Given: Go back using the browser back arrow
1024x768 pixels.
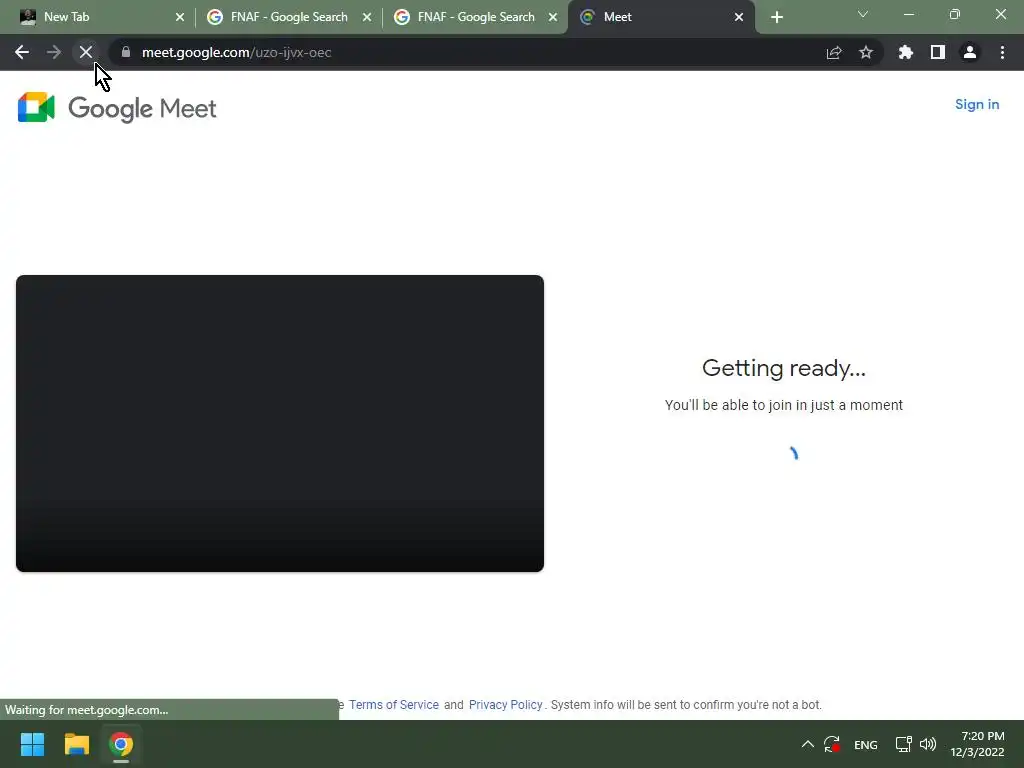Looking at the screenshot, I should coord(22,52).
